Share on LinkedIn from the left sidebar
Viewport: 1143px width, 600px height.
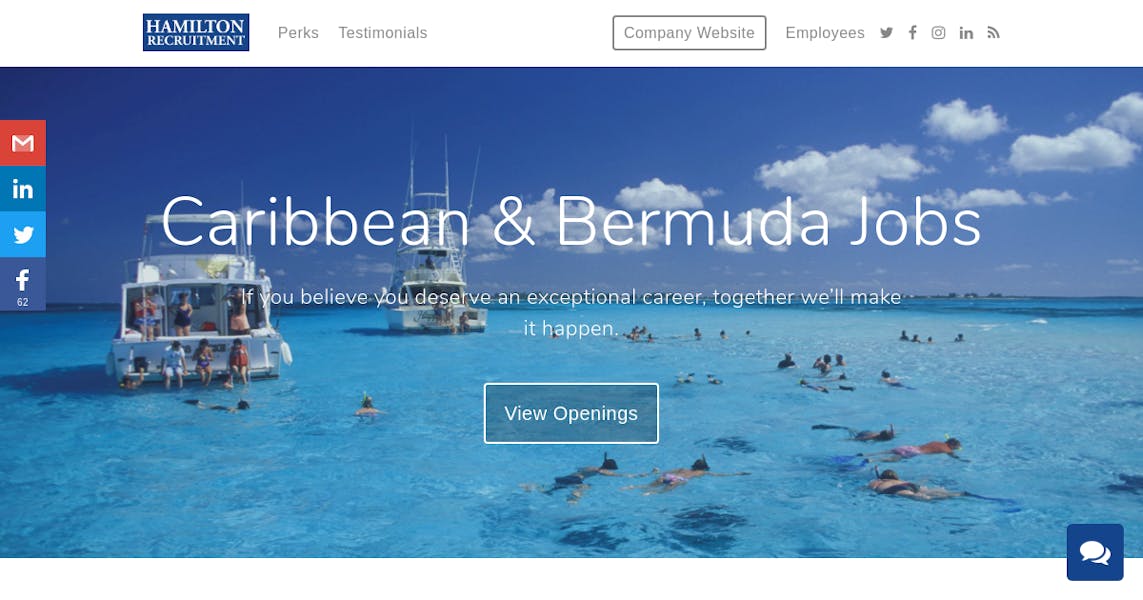[23, 189]
